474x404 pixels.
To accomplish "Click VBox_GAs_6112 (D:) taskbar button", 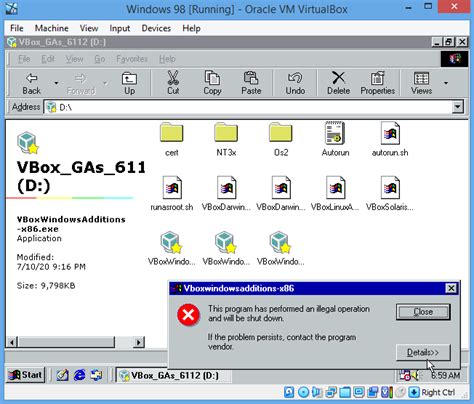I will (173, 375).
